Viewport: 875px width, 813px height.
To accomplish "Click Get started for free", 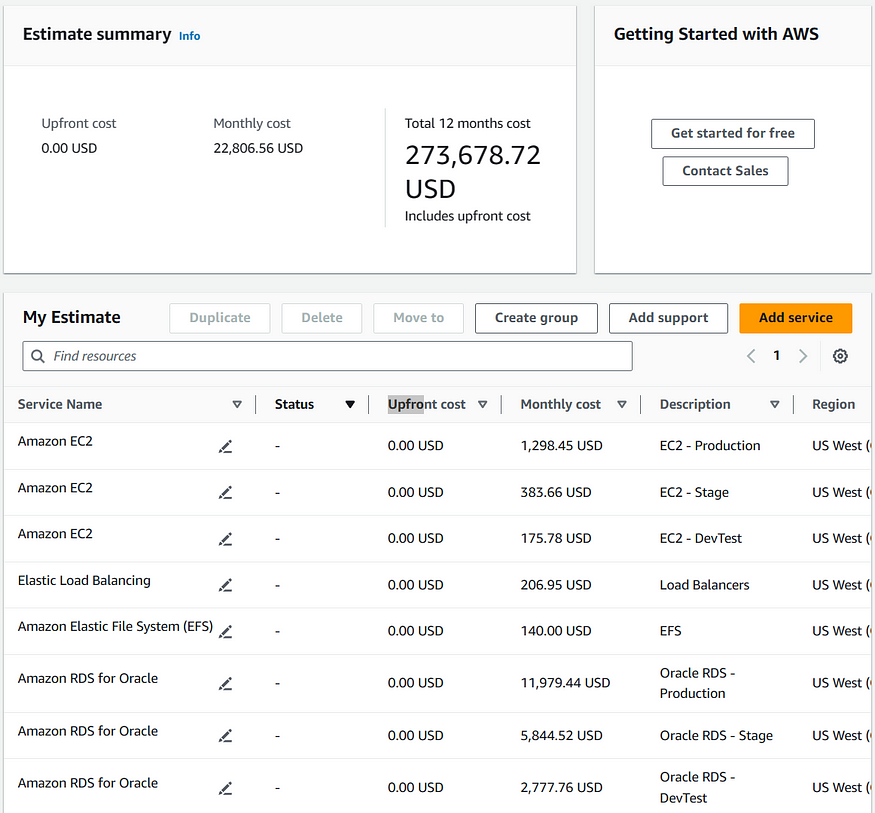I will pyautogui.click(x=733, y=133).
